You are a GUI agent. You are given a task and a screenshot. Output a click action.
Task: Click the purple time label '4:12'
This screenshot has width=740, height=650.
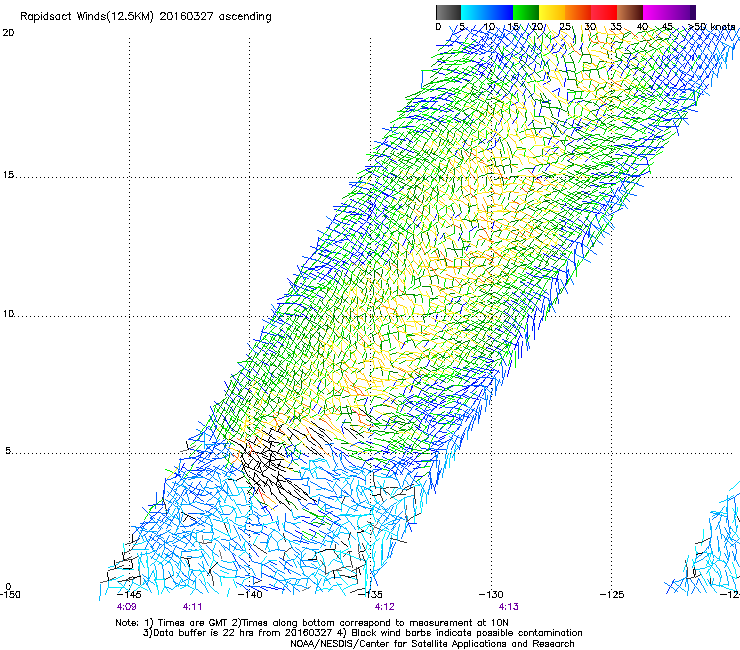[x=385, y=607]
